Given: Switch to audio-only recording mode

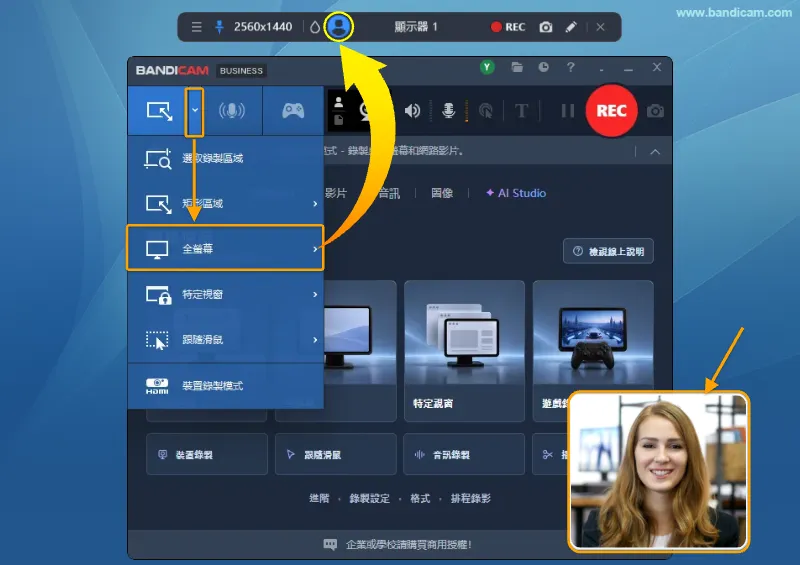Looking at the screenshot, I should tap(232, 111).
